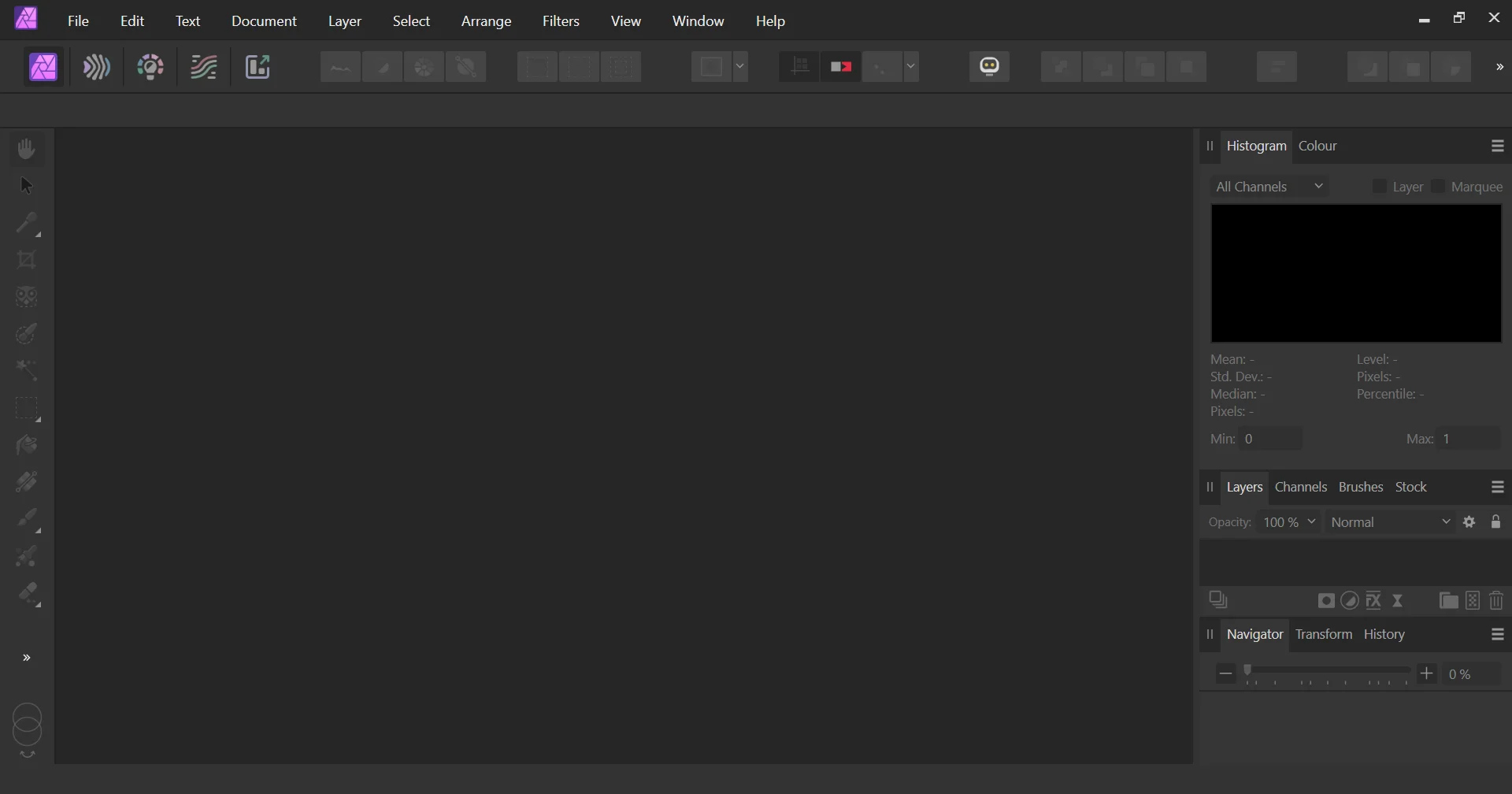Switch to the Channels tab
1512x794 pixels.
(1301, 488)
